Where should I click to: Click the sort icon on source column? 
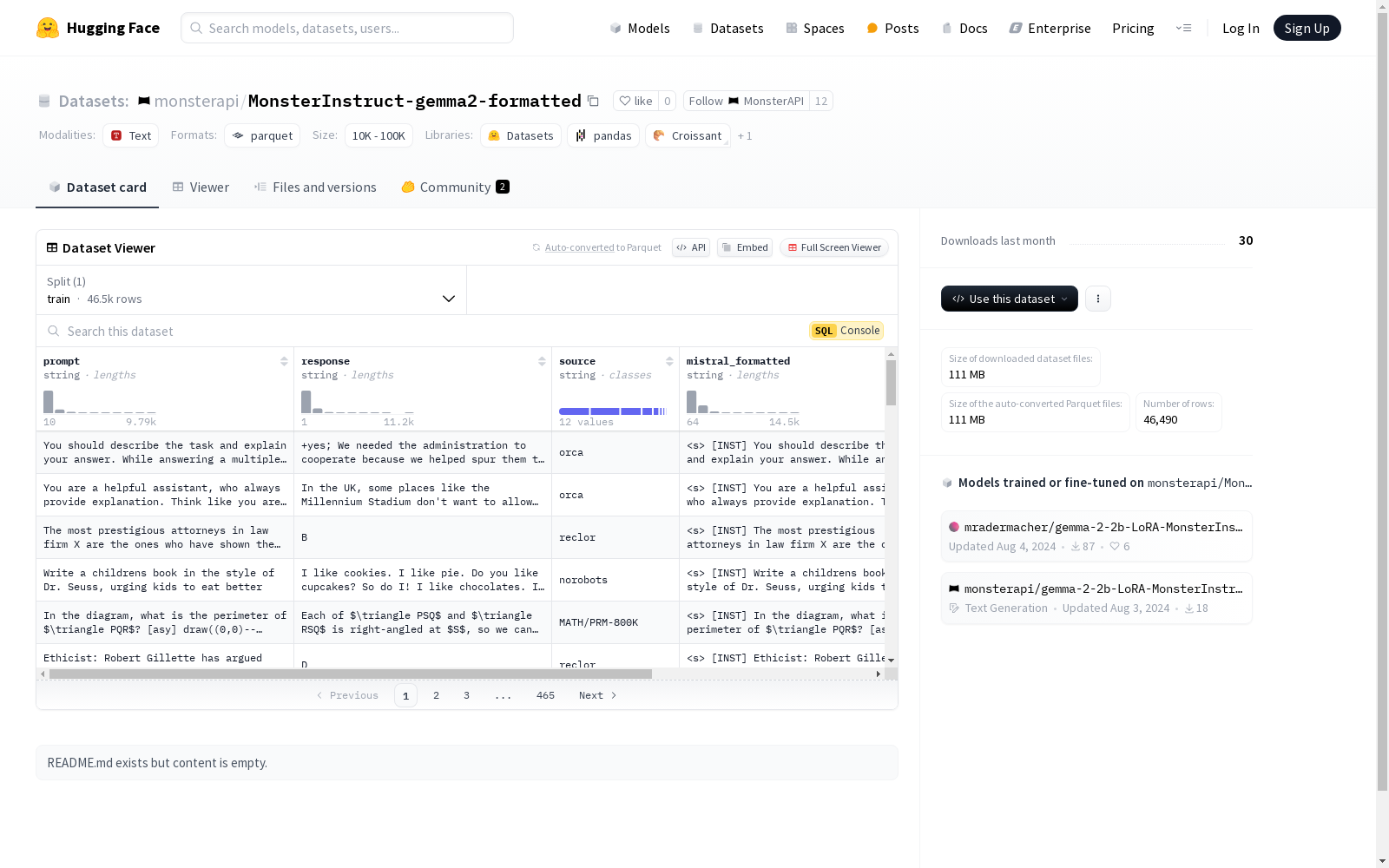[x=669, y=361]
